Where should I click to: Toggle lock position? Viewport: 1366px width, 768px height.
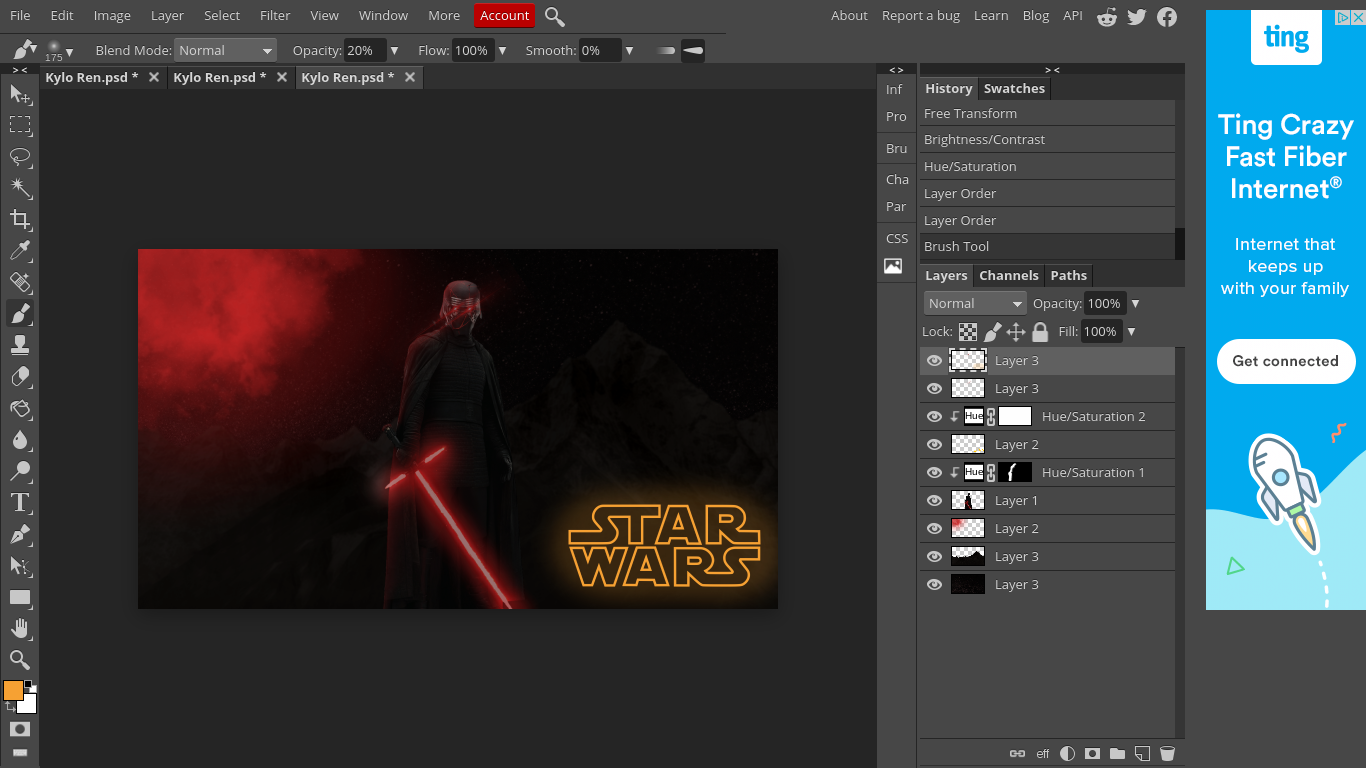pyautogui.click(x=1016, y=332)
